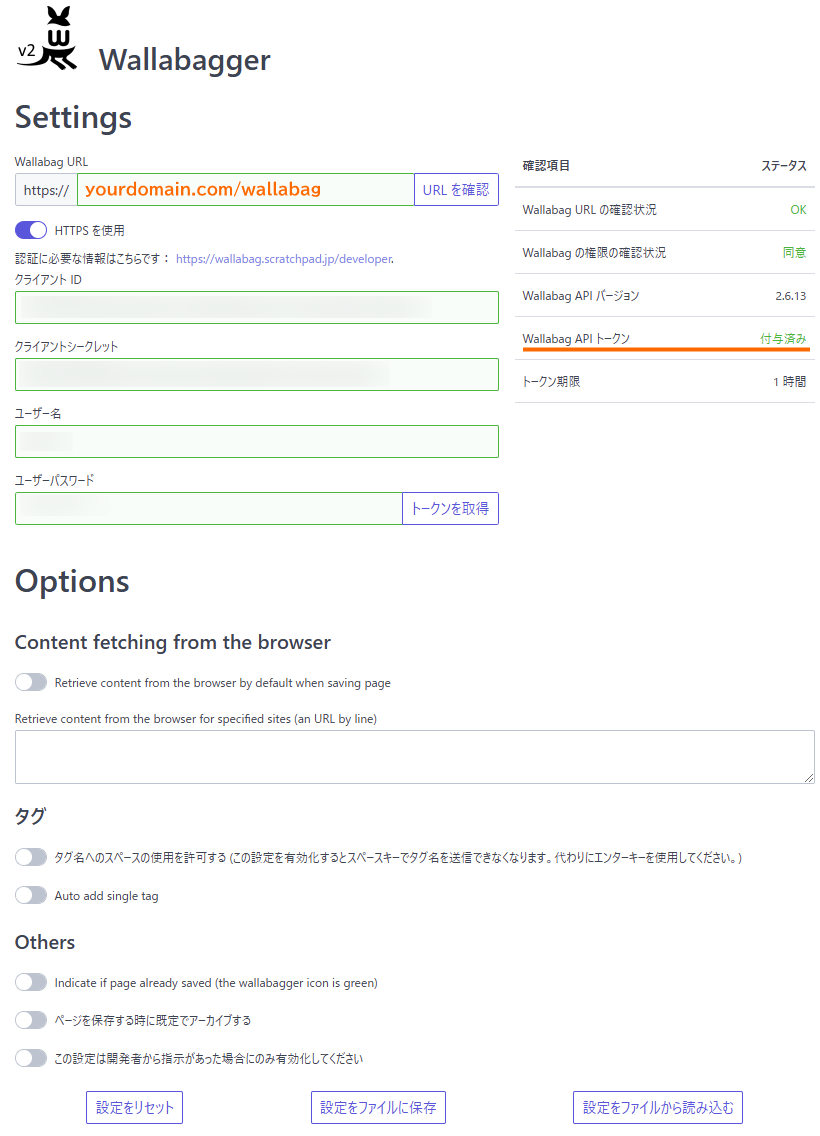Click the 設定をリセット button

pyautogui.click(x=135, y=1107)
